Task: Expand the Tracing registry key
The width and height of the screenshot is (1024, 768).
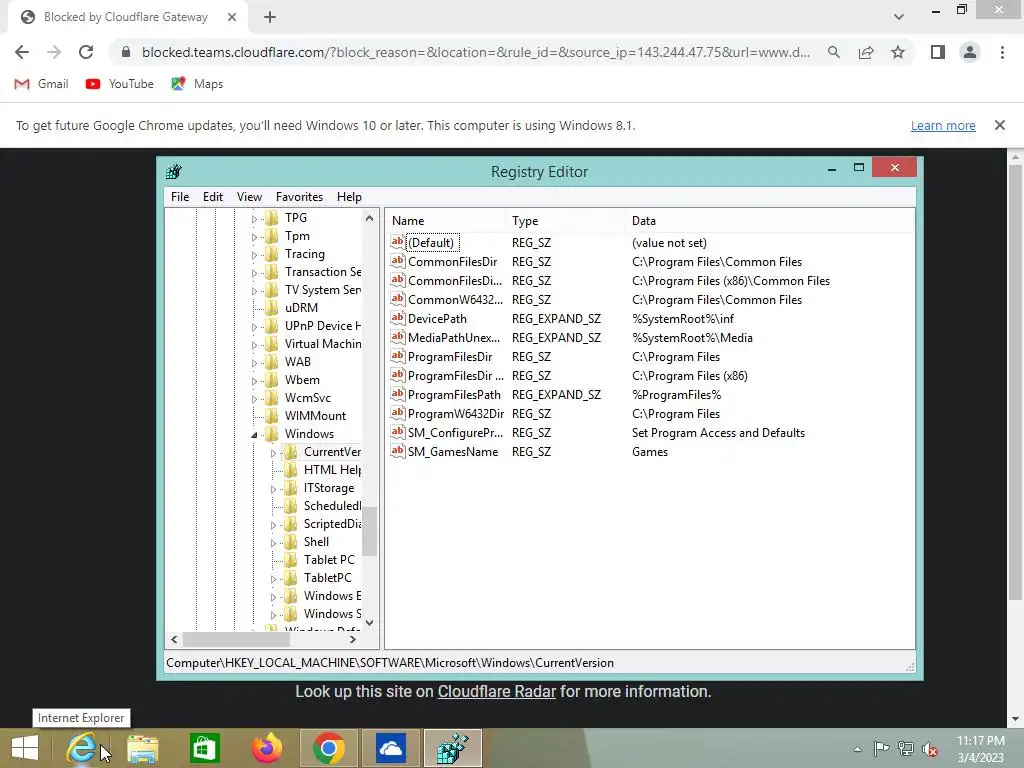Action: tap(255, 255)
